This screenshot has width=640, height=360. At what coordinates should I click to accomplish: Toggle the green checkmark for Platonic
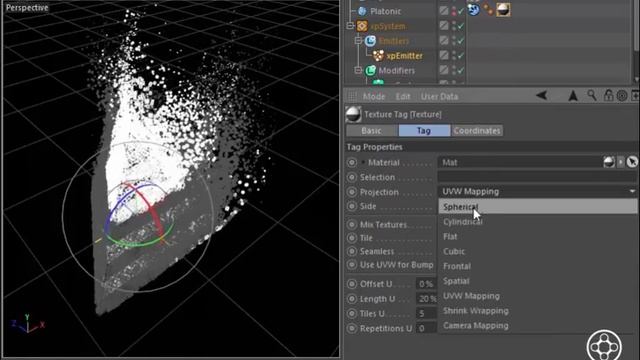pos(461,11)
